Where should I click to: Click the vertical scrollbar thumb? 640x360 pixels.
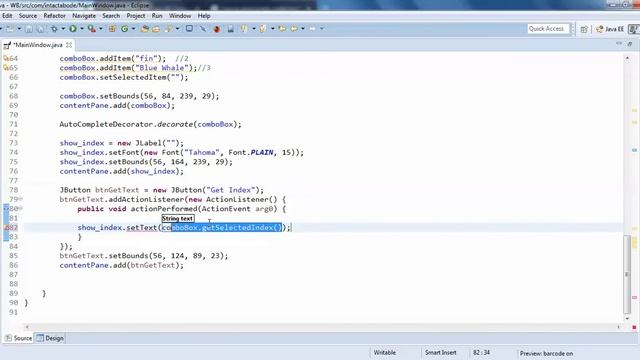627,274
